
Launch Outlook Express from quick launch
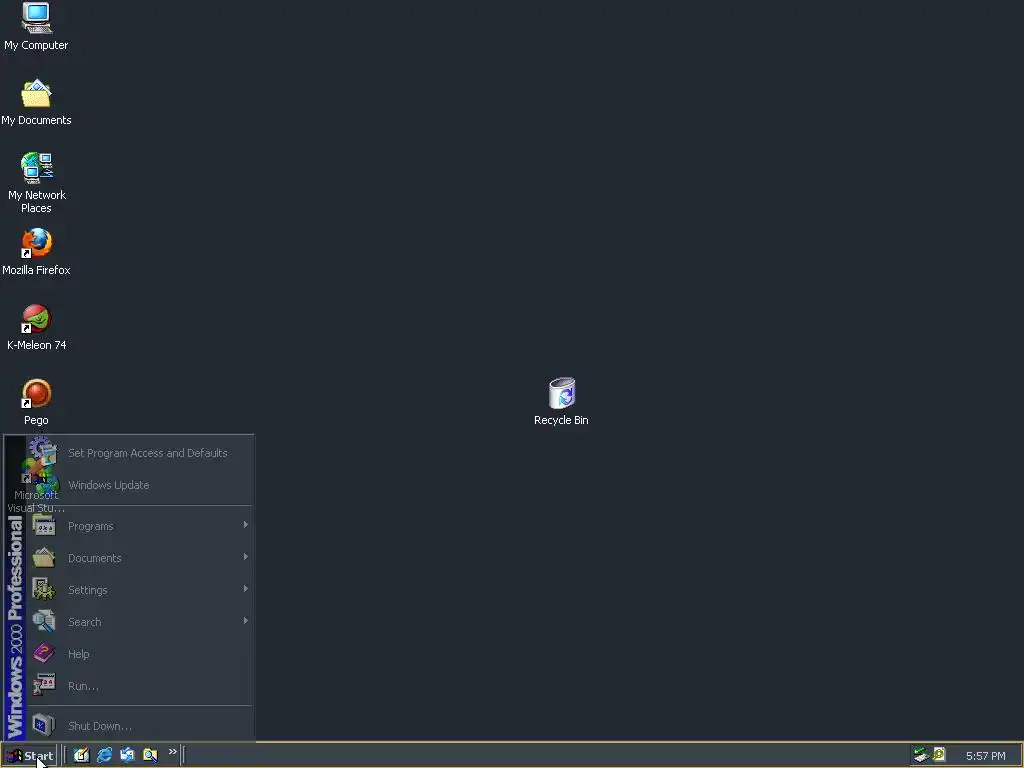click(x=127, y=755)
